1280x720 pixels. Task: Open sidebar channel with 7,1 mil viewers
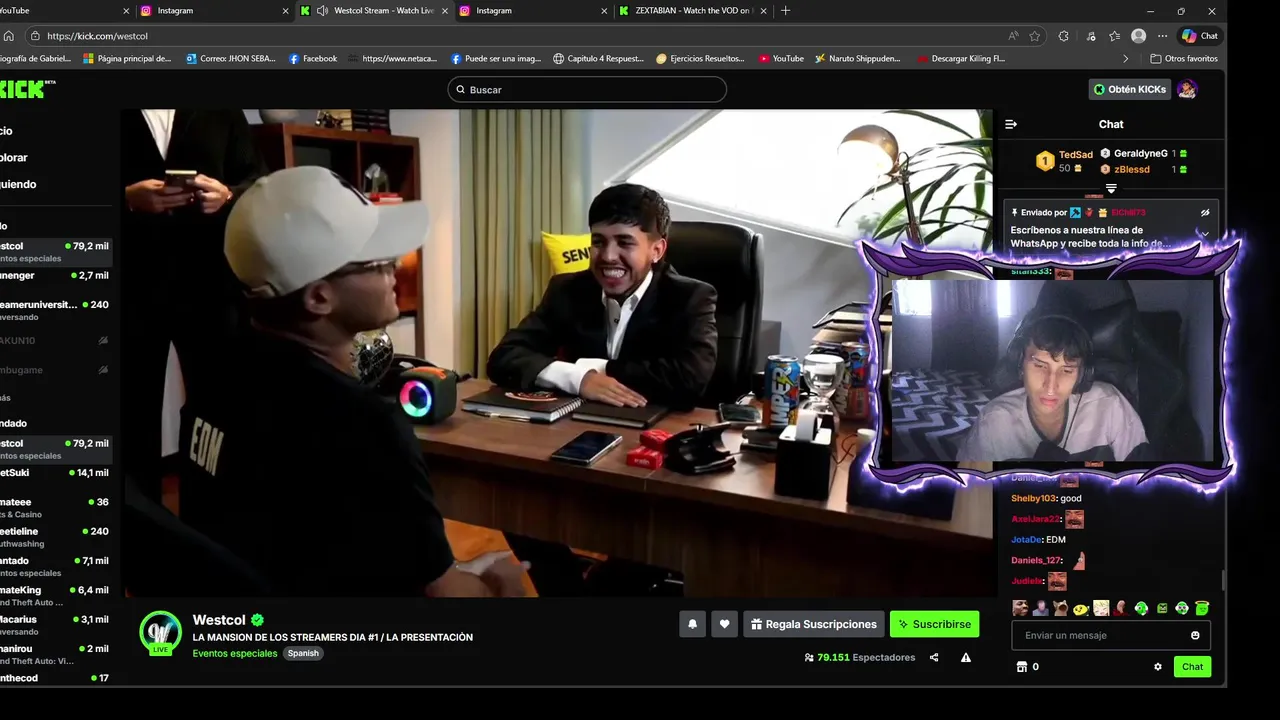coord(55,566)
